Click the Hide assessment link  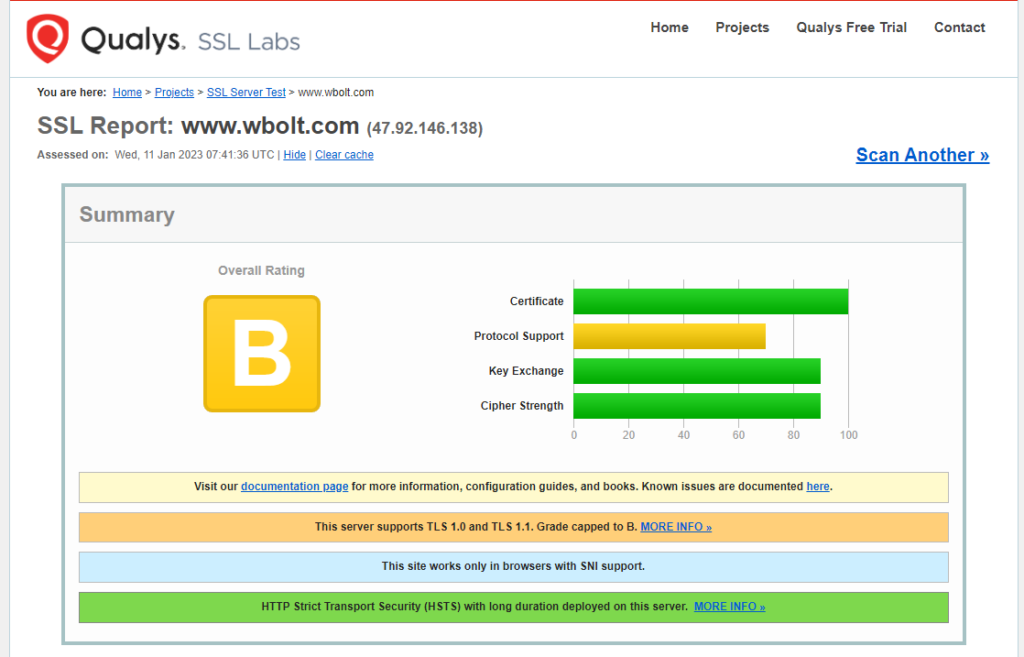(x=295, y=155)
